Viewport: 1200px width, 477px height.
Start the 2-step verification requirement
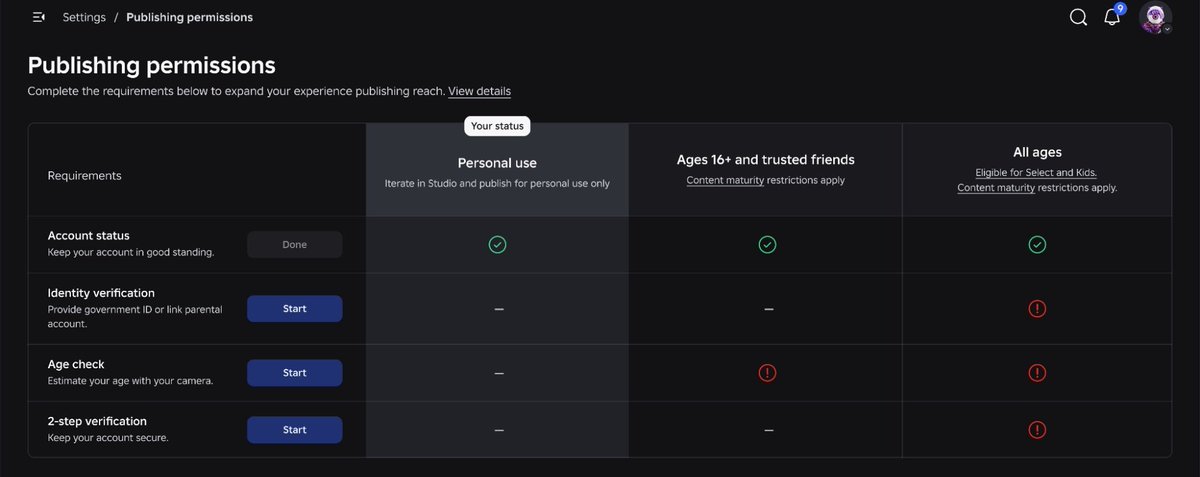click(295, 430)
